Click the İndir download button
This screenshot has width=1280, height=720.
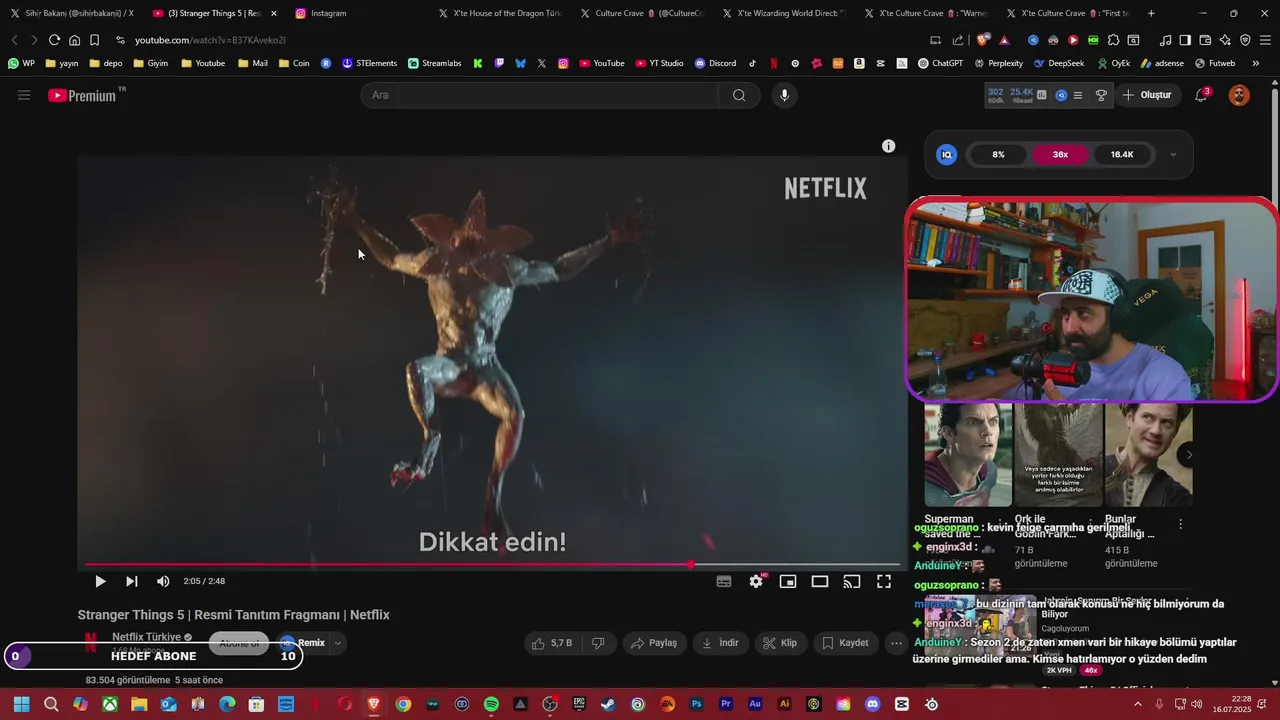pos(720,643)
